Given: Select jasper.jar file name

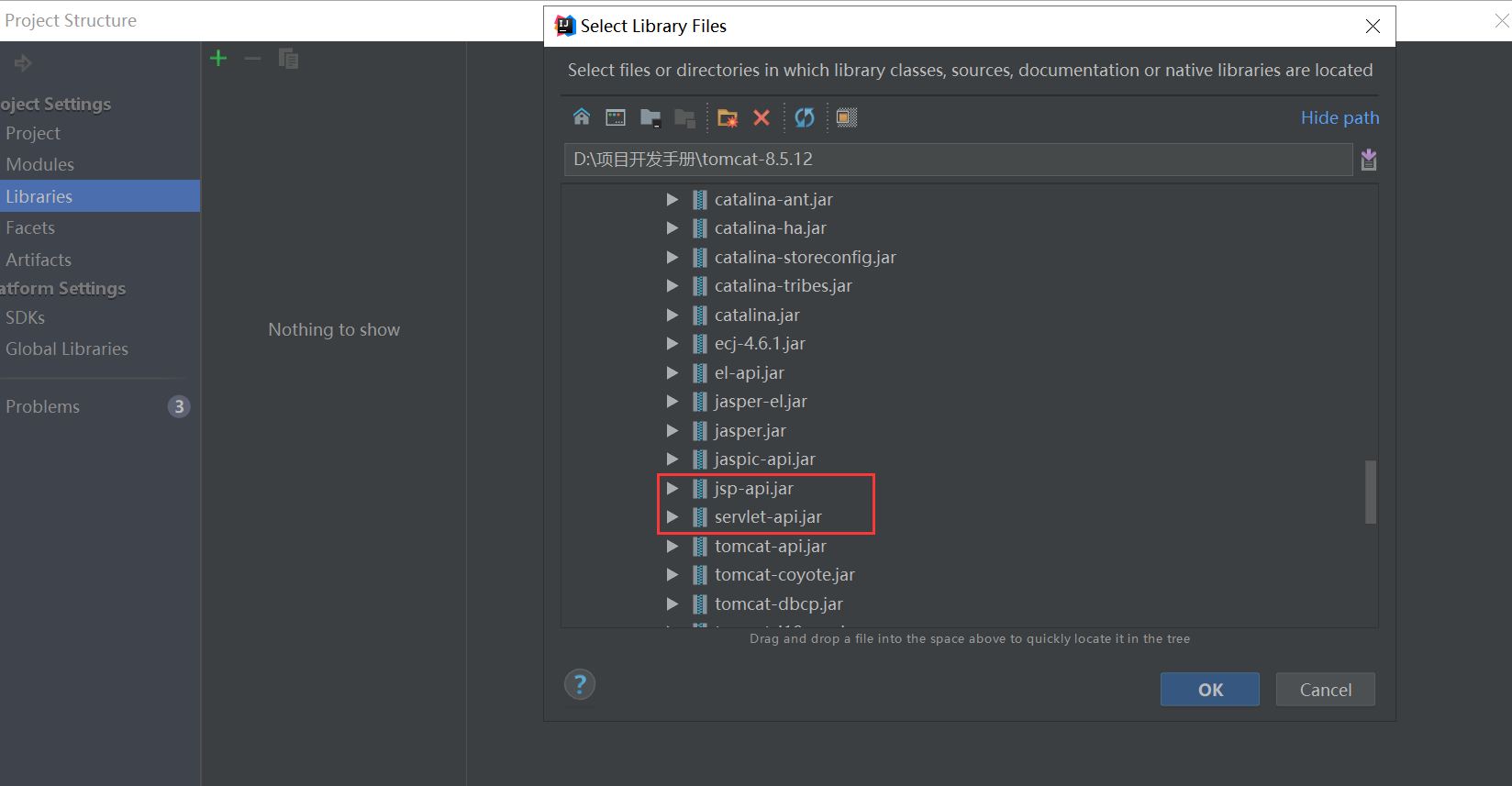Looking at the screenshot, I should (750, 431).
